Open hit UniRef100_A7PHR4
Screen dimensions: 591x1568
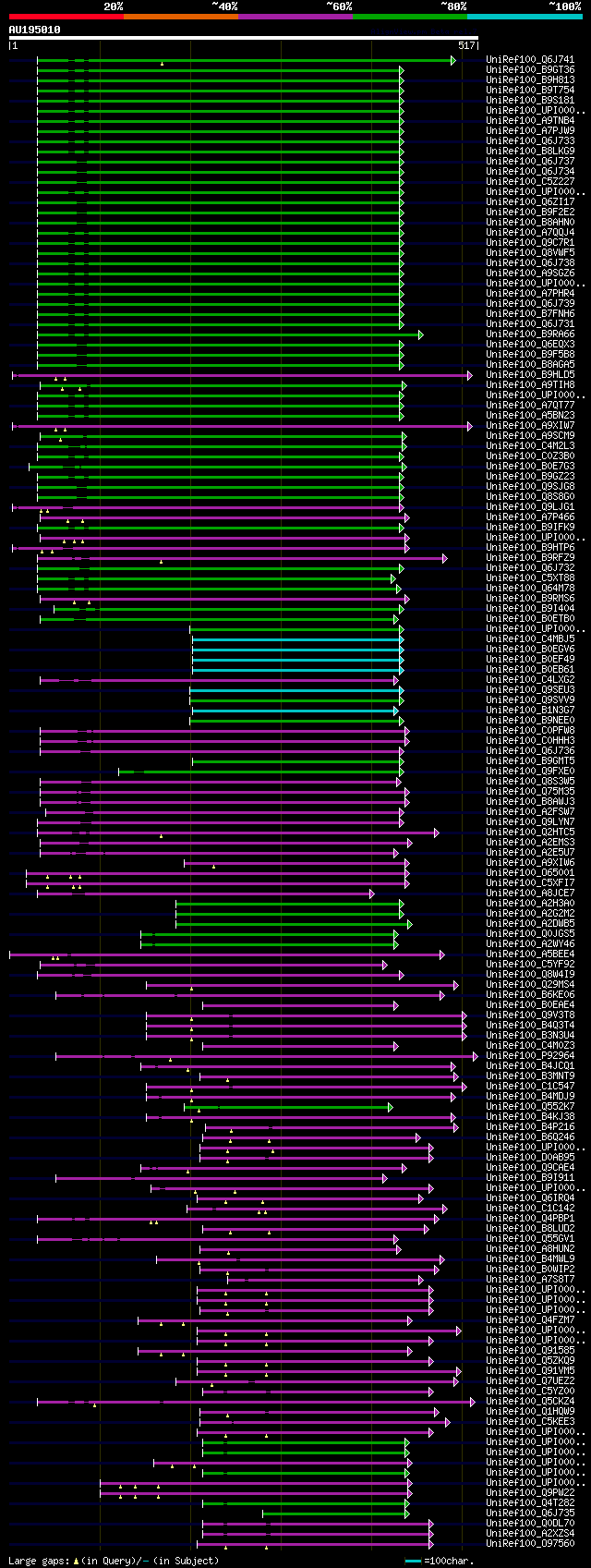tap(530, 294)
